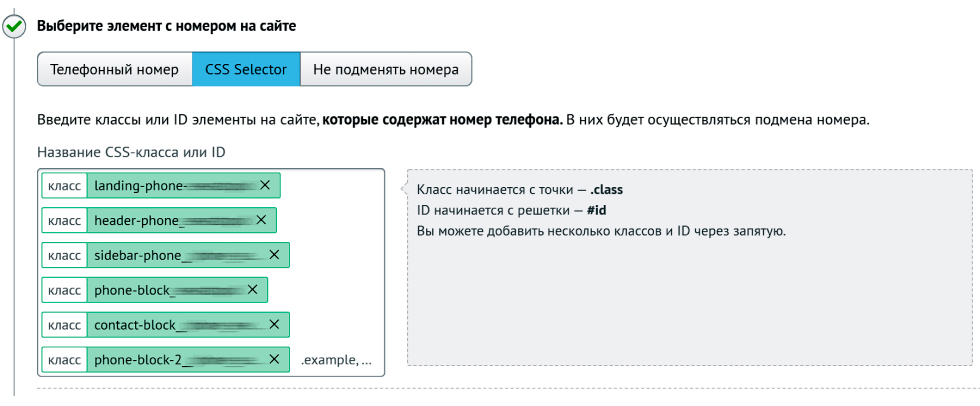The width and height of the screenshot is (980, 406).
Task: Select the Телефонный номер option
Action: [114, 69]
